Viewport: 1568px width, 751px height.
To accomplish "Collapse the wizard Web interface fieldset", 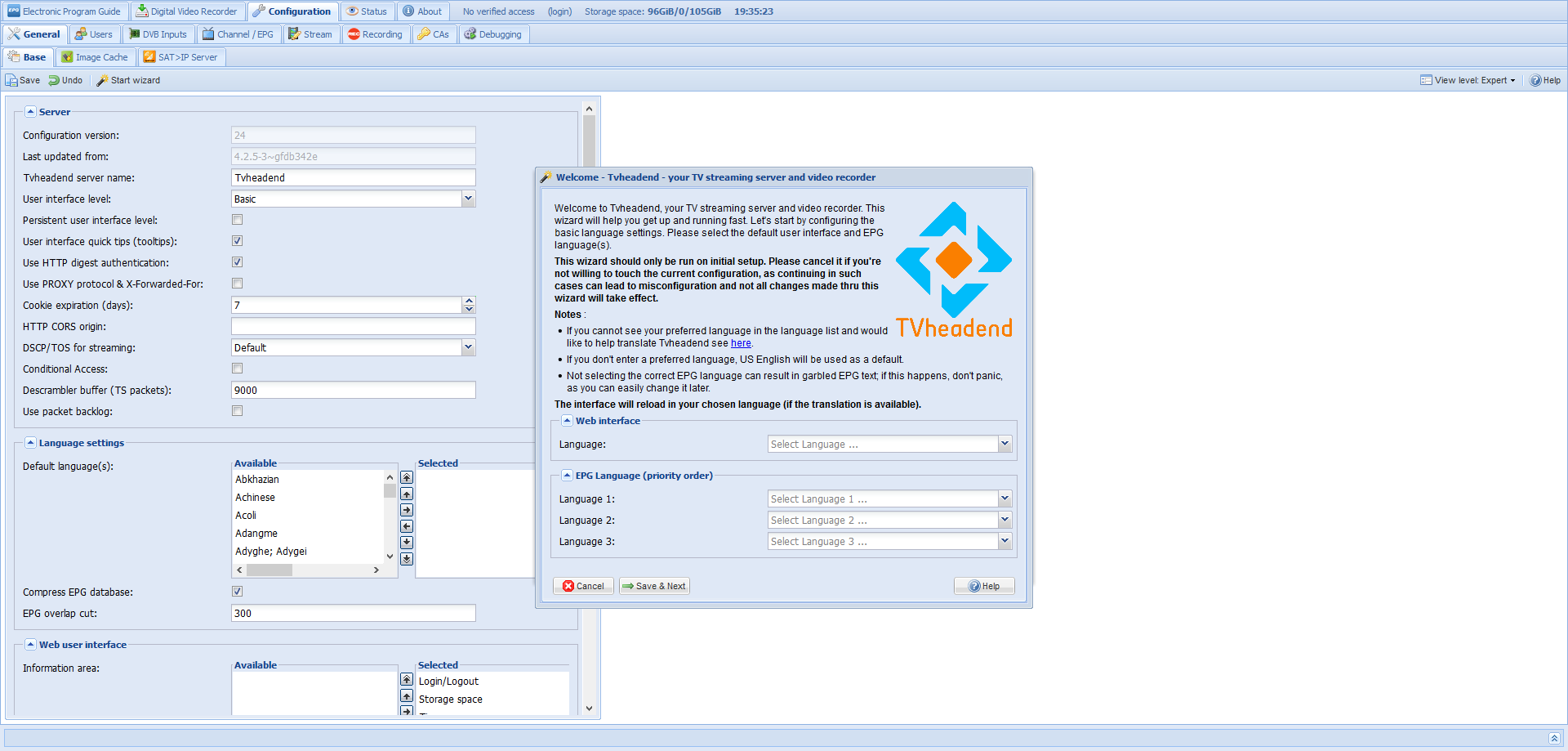I will [567, 421].
